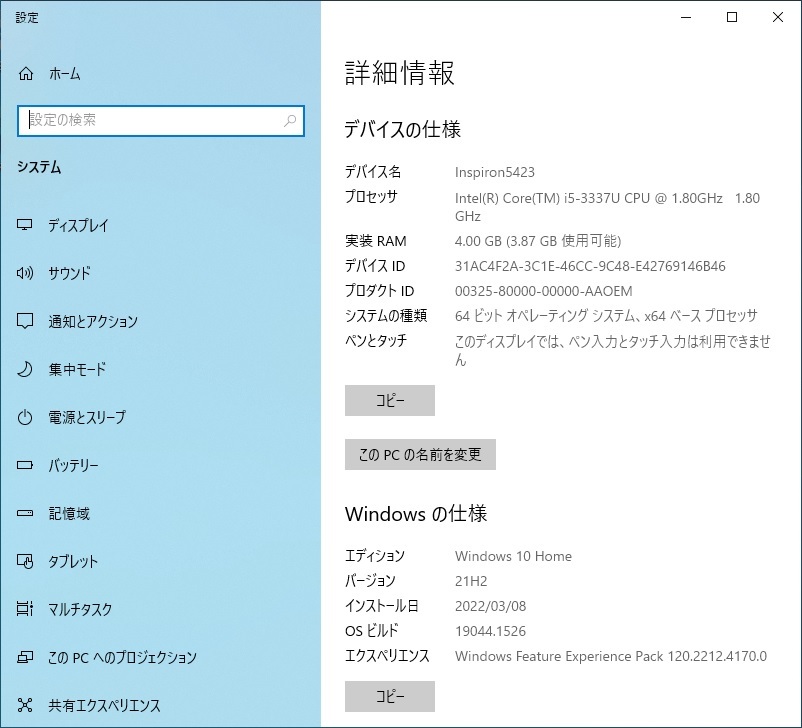This screenshot has width=802, height=728.
Task: Click the Display monitor icon
Action: click(x=25, y=225)
